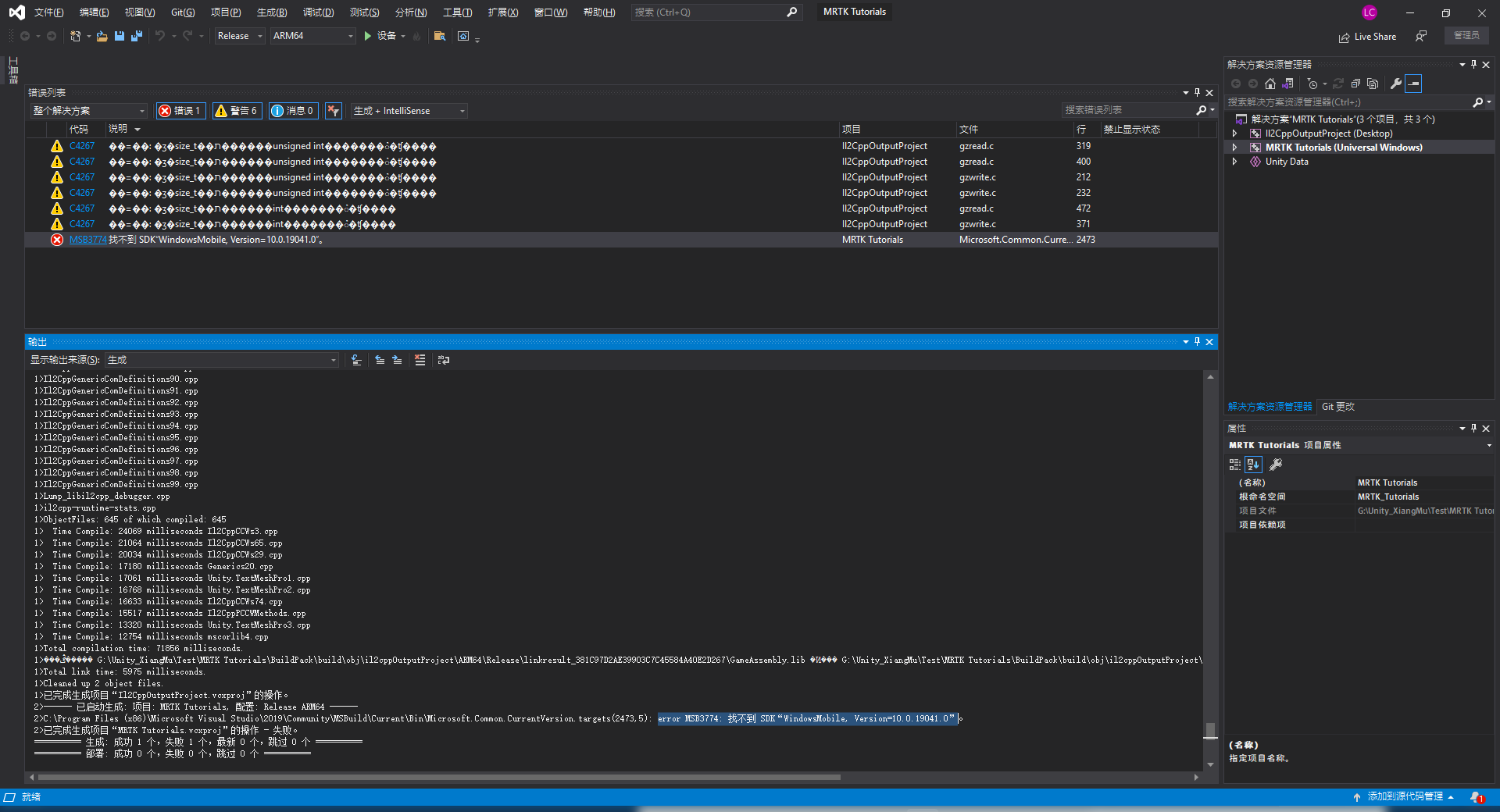
Task: Click the Output window horizontal scrollbar
Action: point(439,778)
